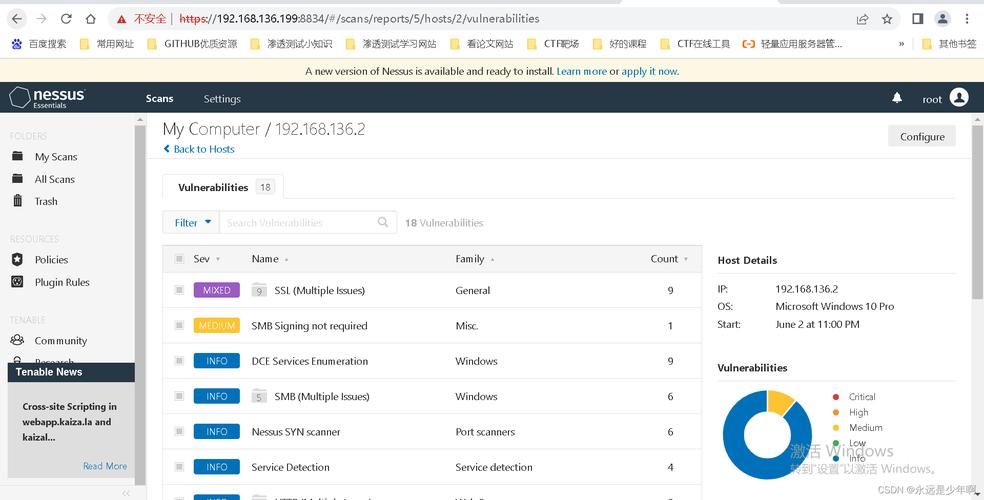This screenshot has width=984, height=500.
Task: Sort by the Count column header
Action: click(669, 258)
